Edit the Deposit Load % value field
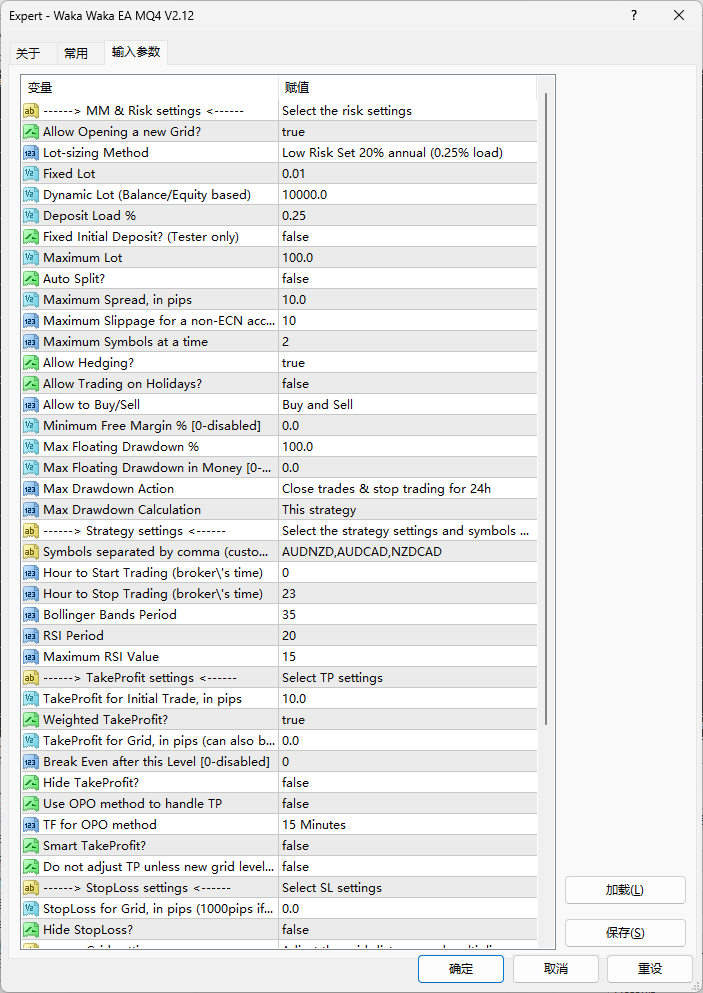Viewport: 703px width, 993px height. tap(406, 216)
